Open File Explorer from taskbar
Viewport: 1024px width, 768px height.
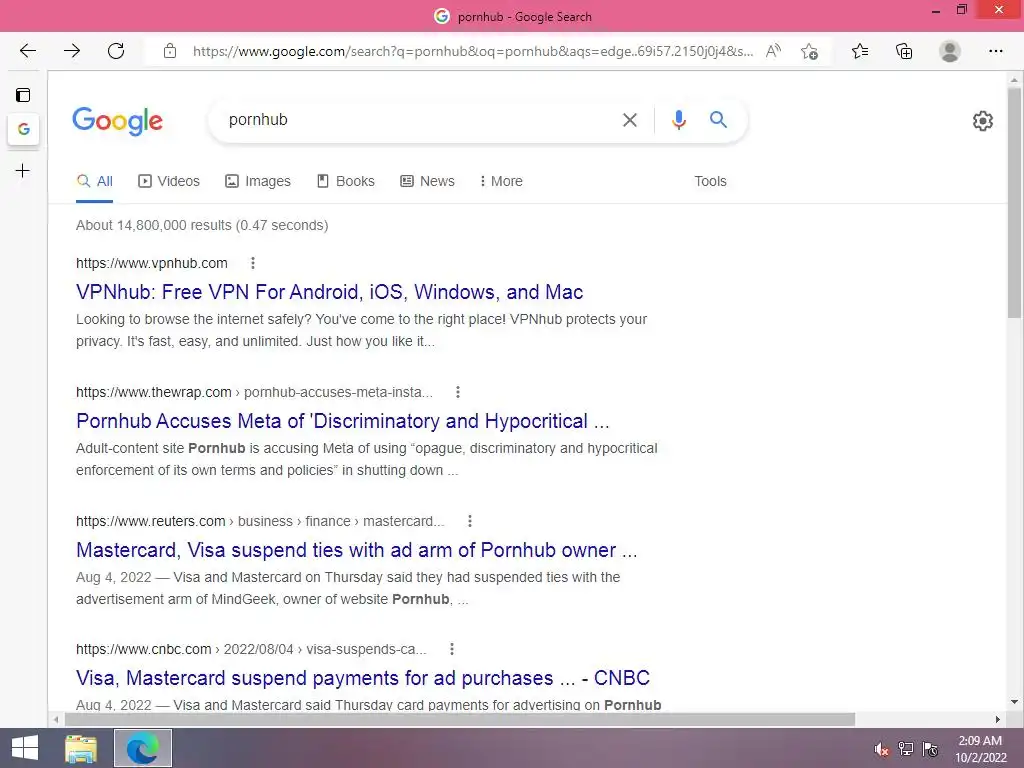click(81, 748)
